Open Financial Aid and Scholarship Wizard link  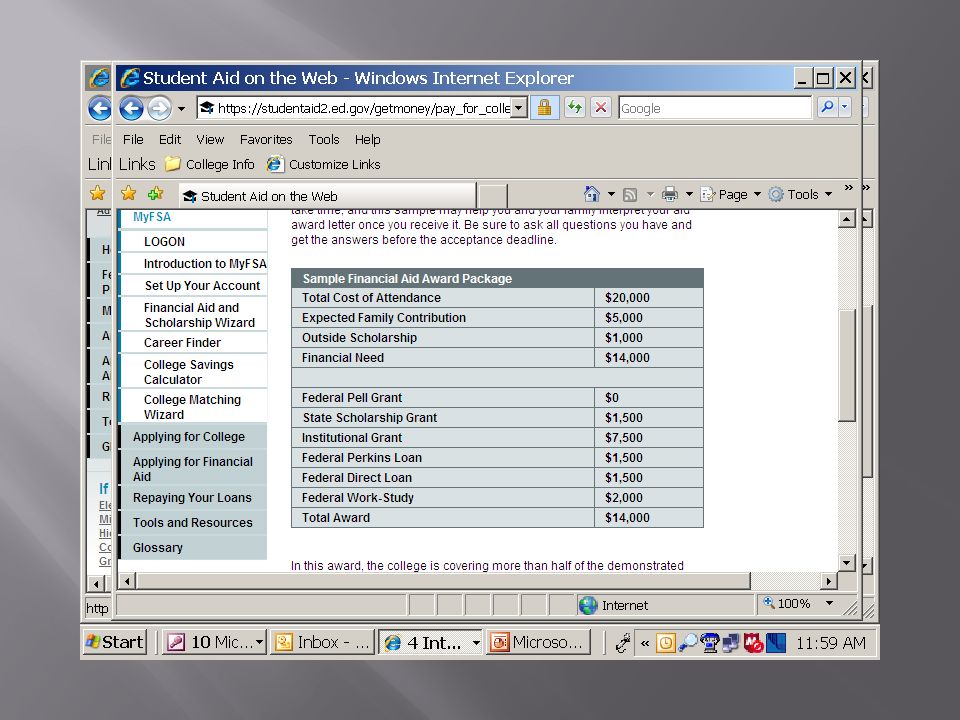point(199,315)
